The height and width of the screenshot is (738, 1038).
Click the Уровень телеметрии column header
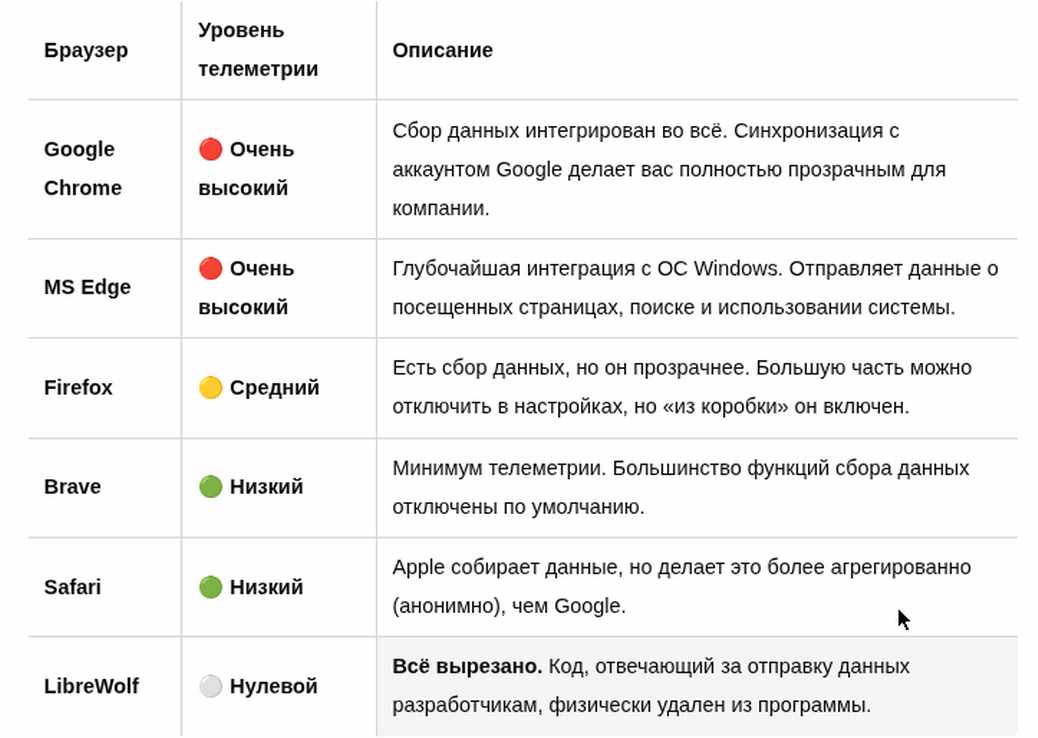tap(258, 50)
